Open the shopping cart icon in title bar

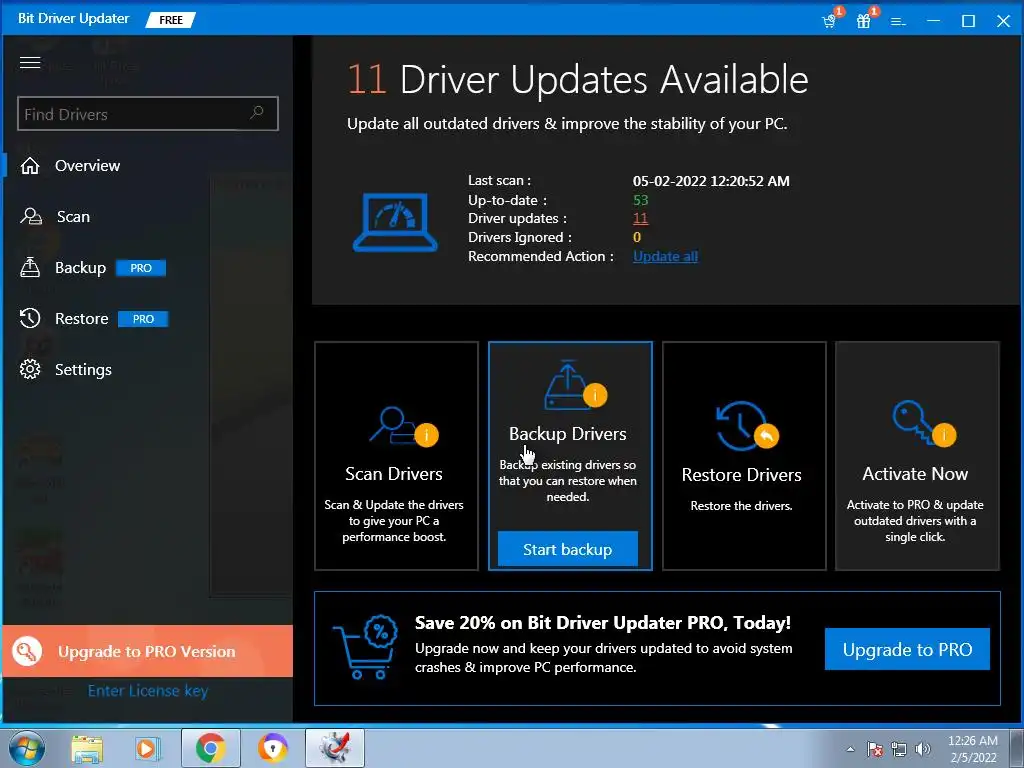point(829,21)
